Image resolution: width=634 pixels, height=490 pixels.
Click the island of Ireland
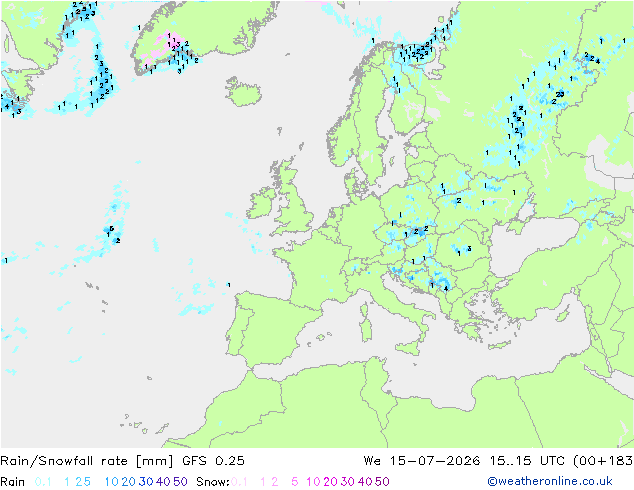[x=261, y=202]
